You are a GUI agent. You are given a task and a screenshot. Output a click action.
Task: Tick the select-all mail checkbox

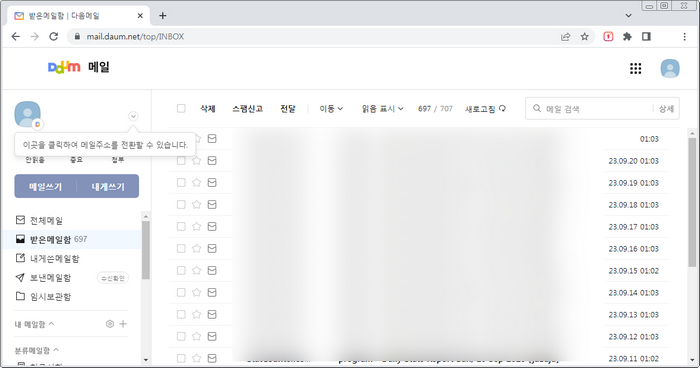point(181,108)
